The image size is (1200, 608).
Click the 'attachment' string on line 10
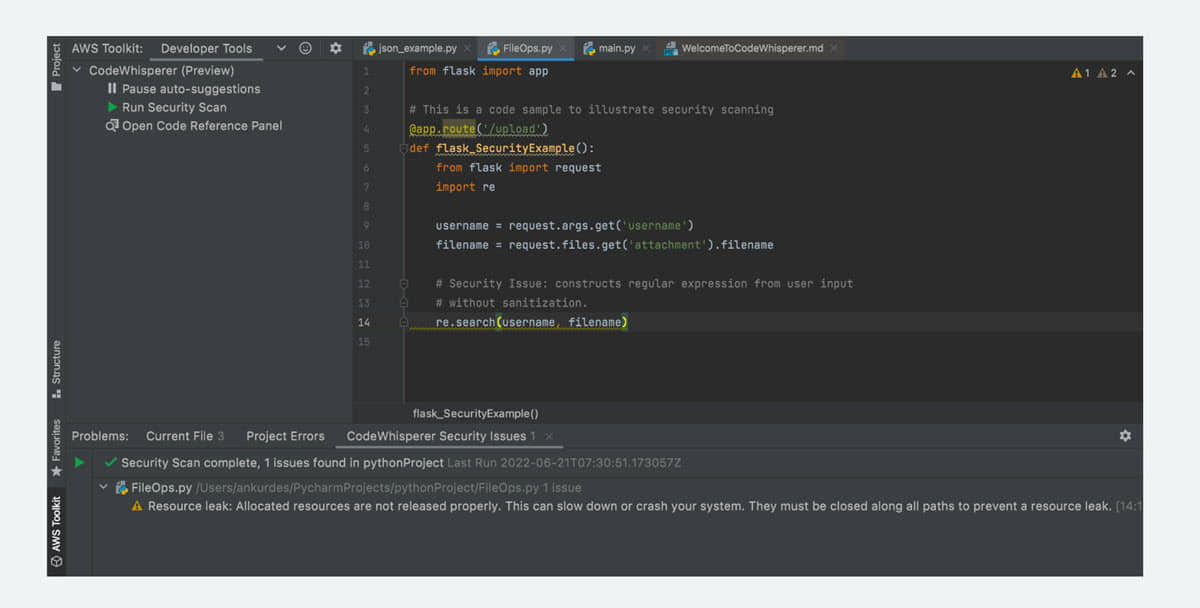click(667, 245)
